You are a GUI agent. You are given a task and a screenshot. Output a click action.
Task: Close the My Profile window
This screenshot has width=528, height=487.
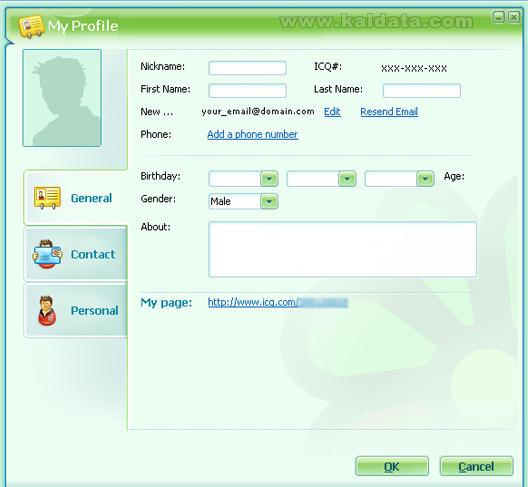(x=514, y=17)
